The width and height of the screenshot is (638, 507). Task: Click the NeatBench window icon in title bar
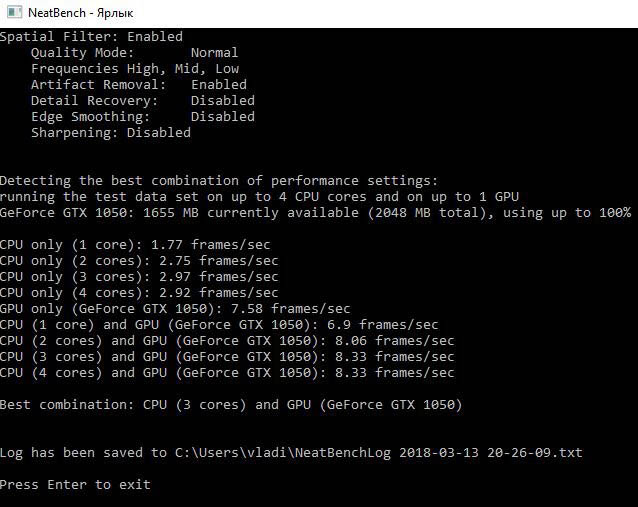pyautogui.click(x=15, y=13)
